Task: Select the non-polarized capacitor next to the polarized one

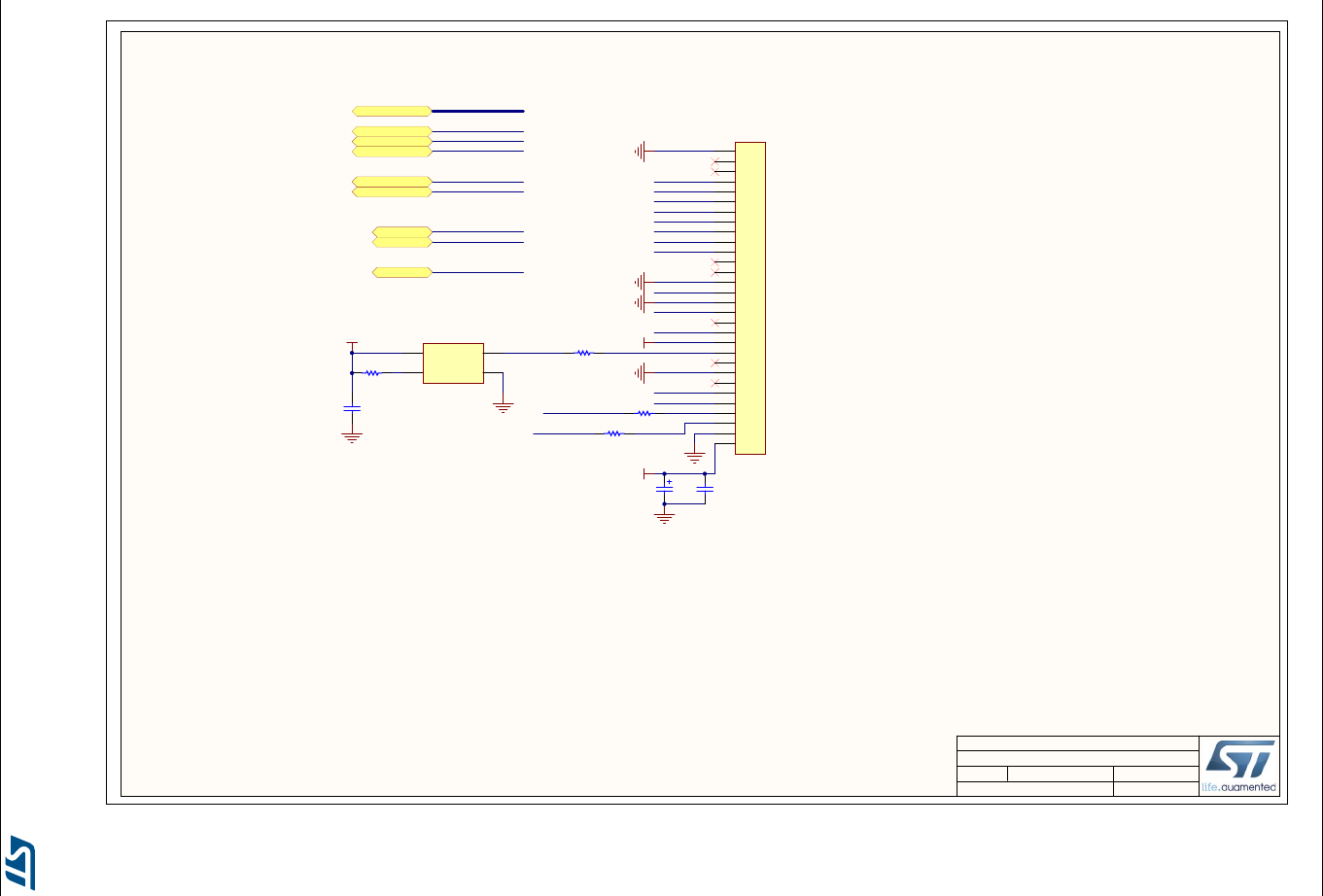Action: pyautogui.click(x=705, y=490)
